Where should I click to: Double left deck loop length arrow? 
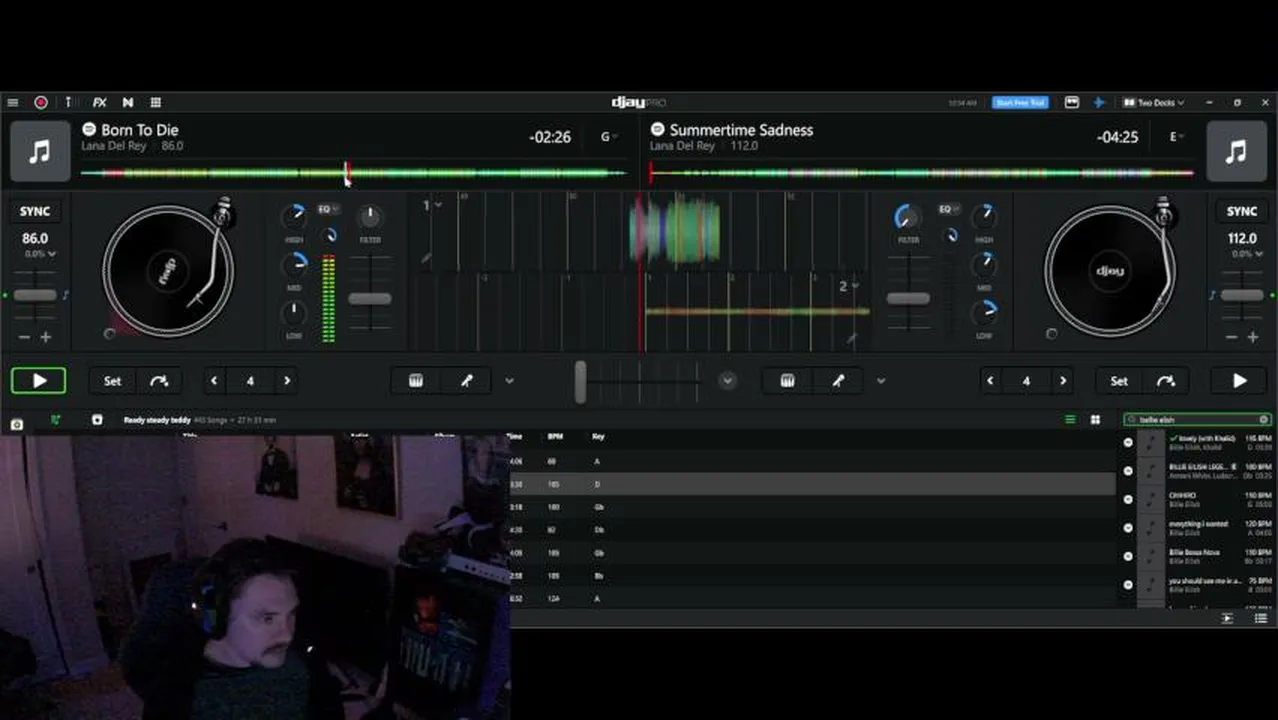click(x=287, y=381)
